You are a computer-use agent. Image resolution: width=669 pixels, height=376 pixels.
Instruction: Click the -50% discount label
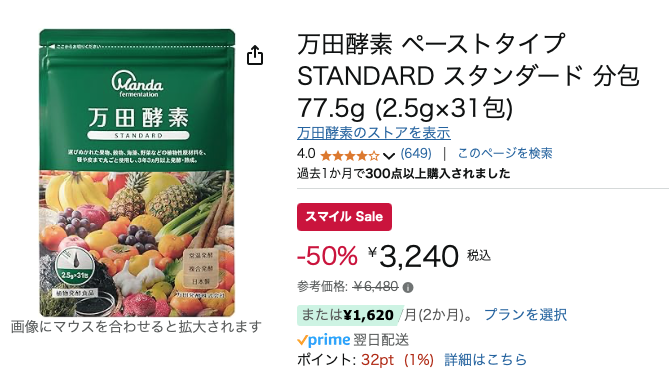(x=327, y=256)
